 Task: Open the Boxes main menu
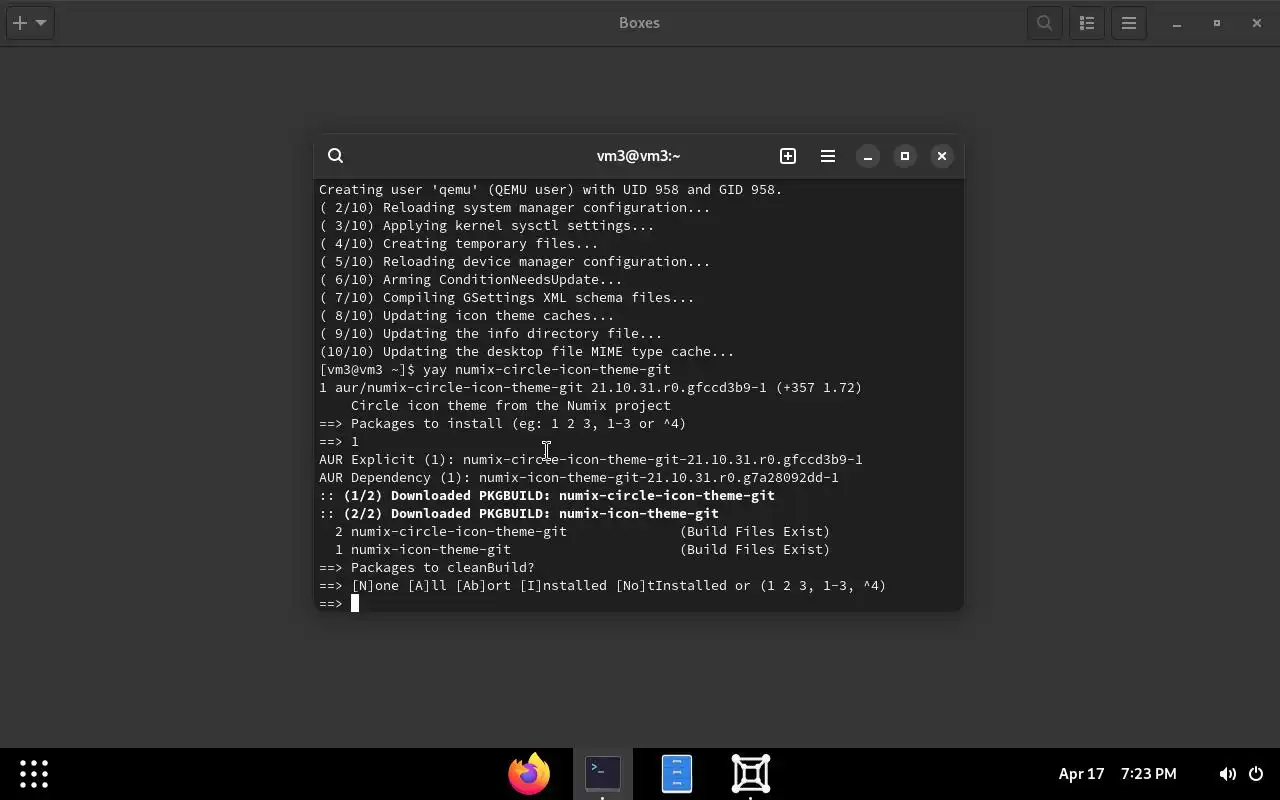1129,22
